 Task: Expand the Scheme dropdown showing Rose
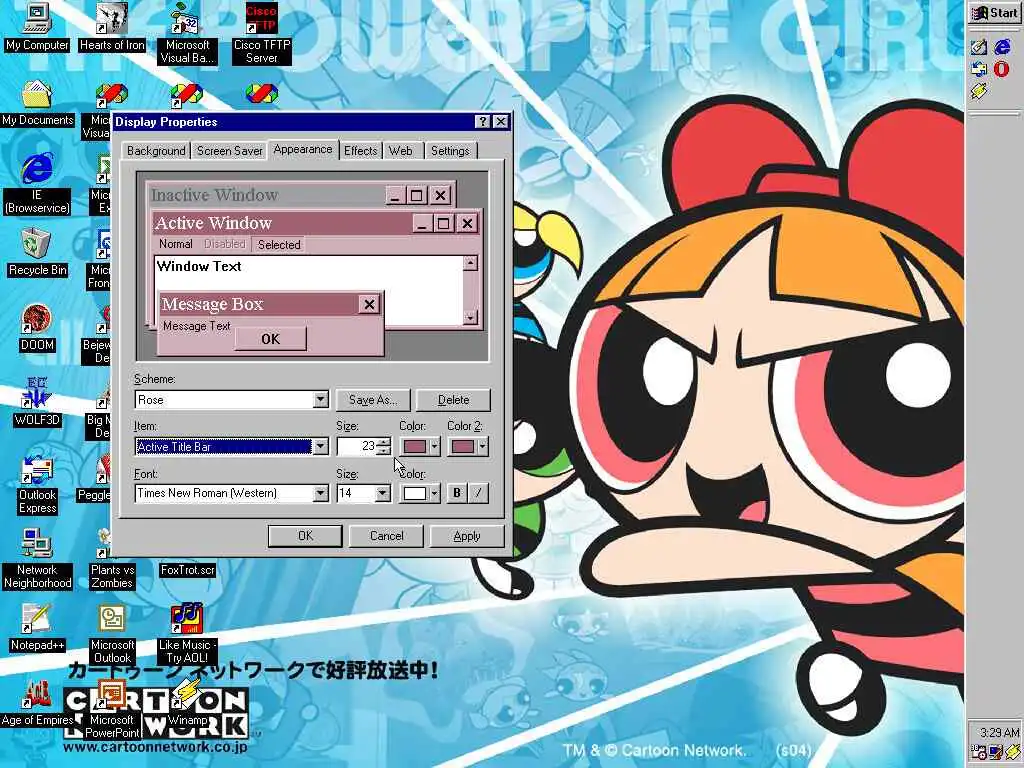pyautogui.click(x=320, y=400)
